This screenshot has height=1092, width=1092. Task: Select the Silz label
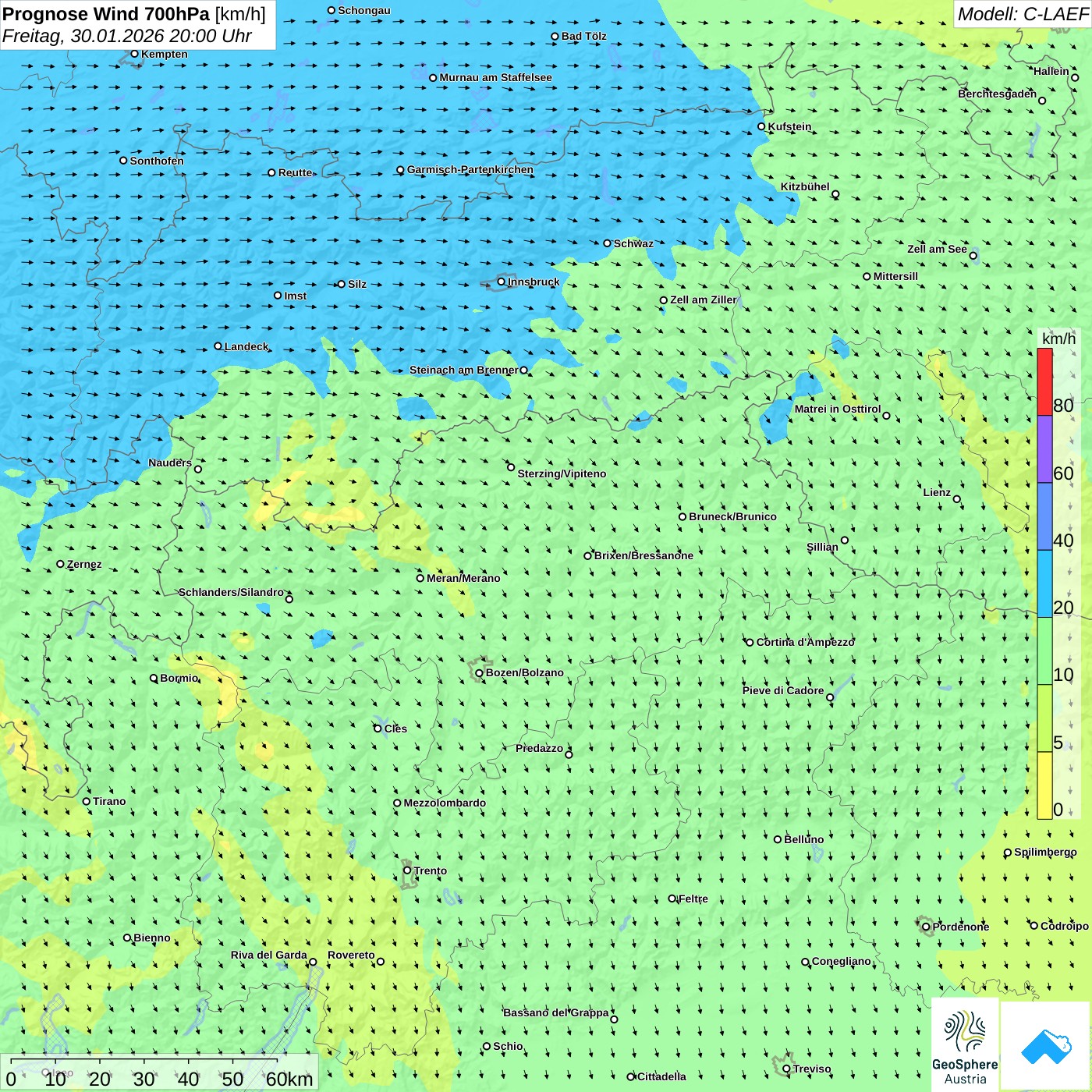(x=357, y=284)
